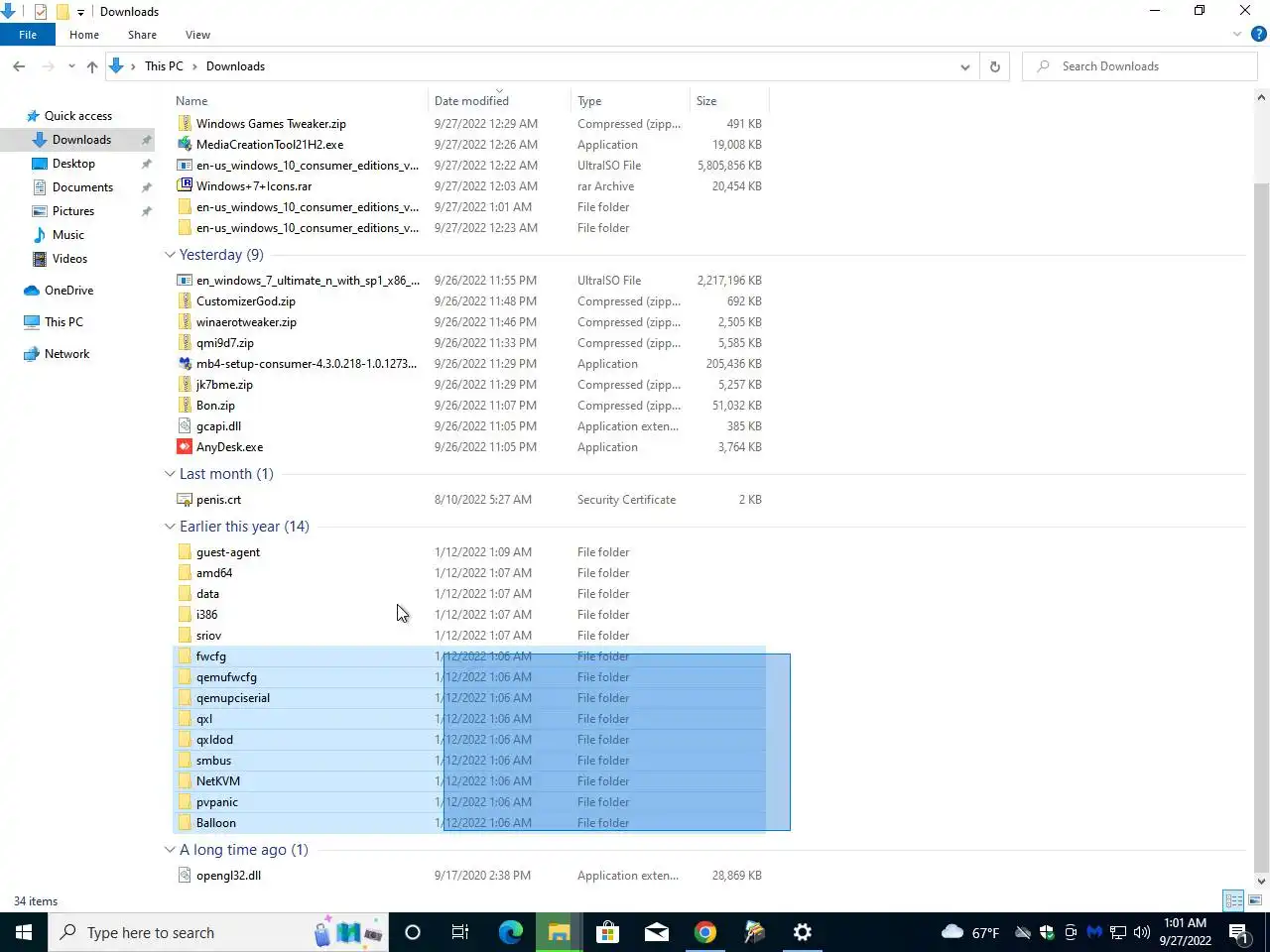1270x952 pixels.
Task: Select the AnyDesk.exe file icon
Action: pos(185,447)
